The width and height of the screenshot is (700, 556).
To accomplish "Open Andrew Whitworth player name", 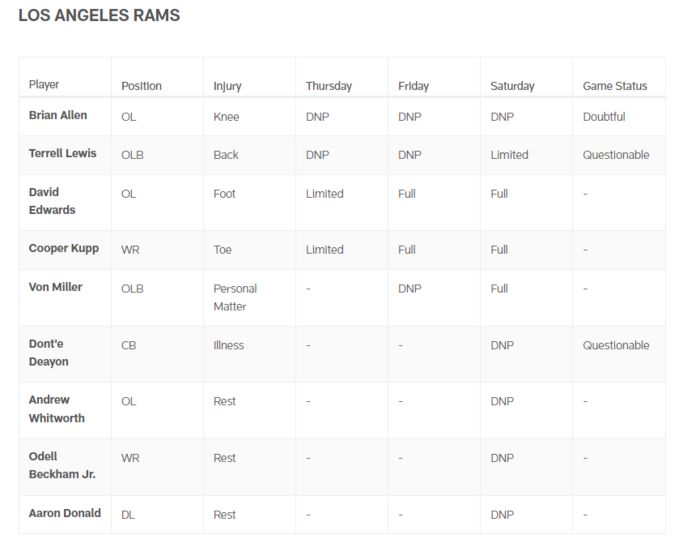I will pyautogui.click(x=57, y=409).
